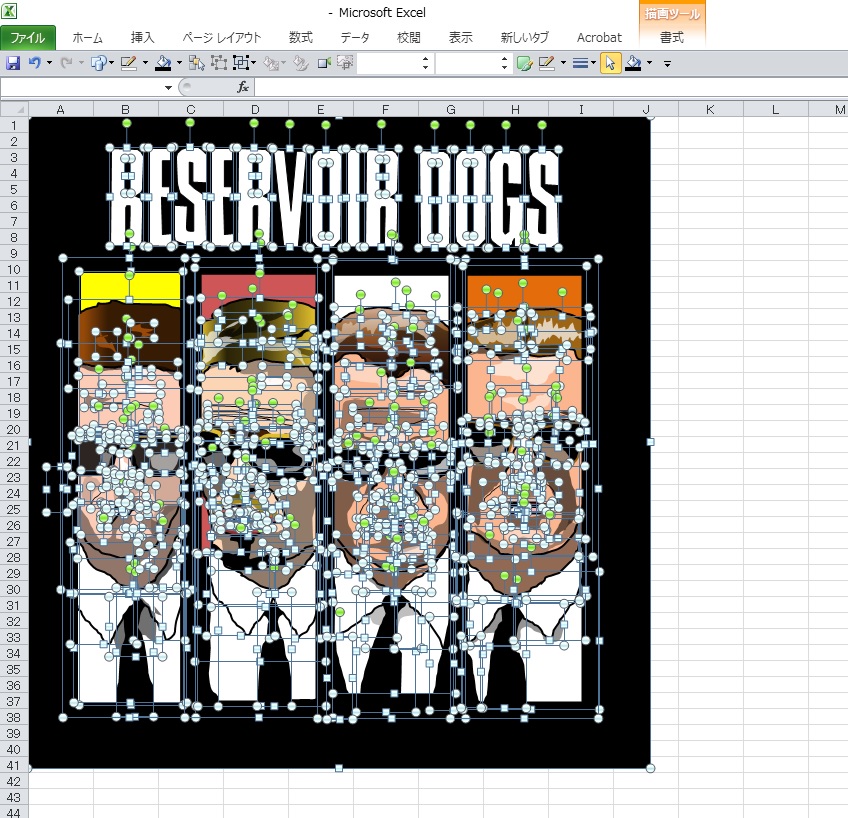Click the greyed-out edit points icon

[x=301, y=63]
